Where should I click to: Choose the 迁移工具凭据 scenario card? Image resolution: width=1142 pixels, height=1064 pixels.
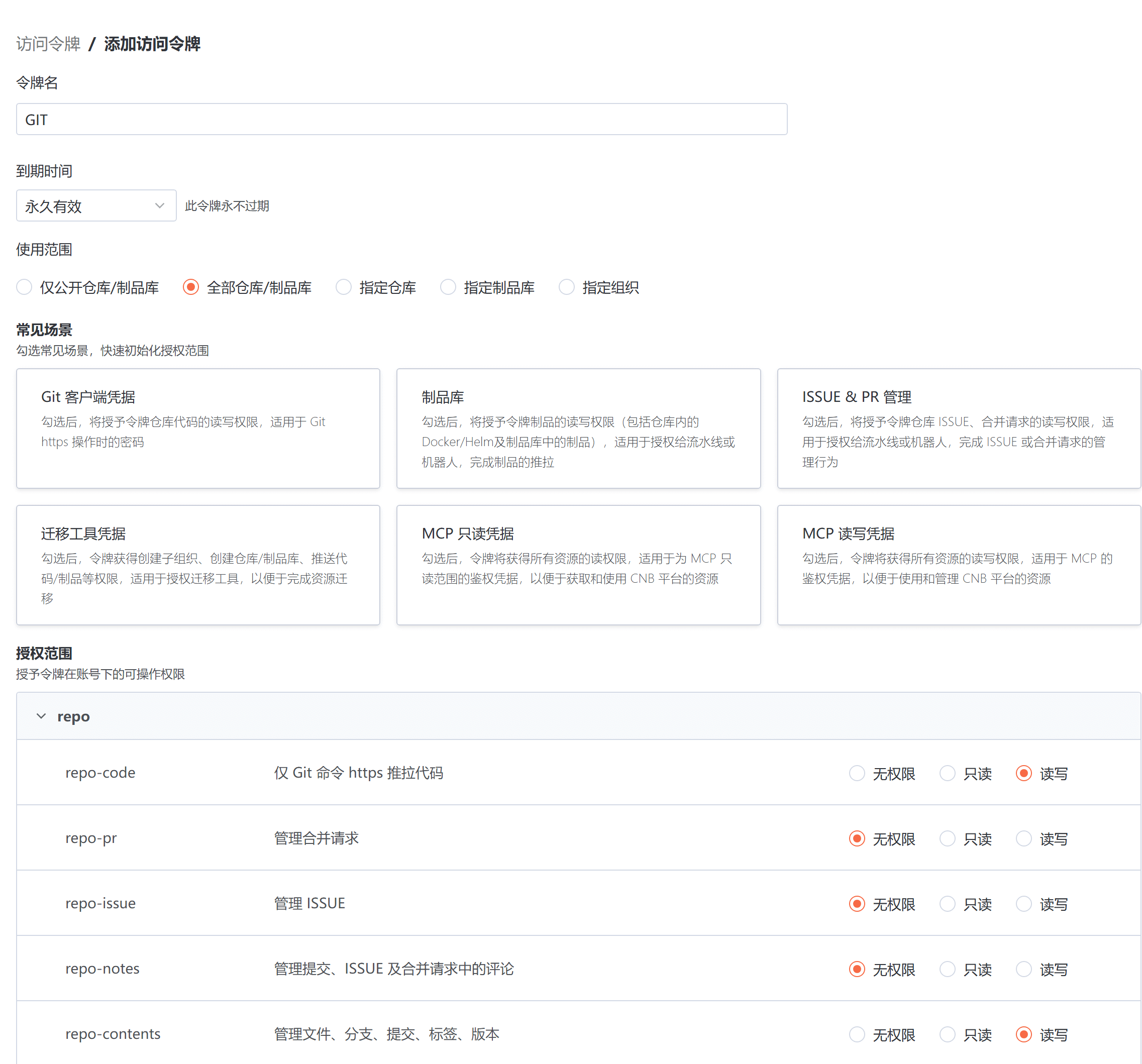coord(197,565)
